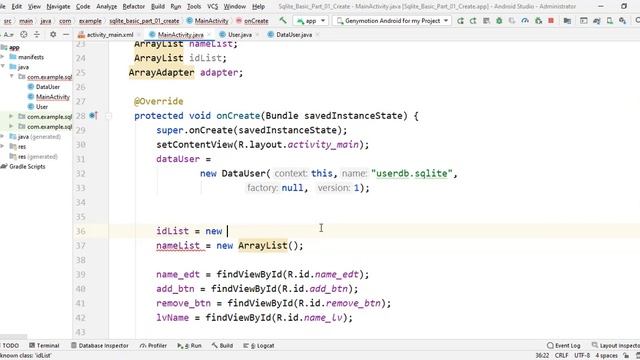Open the Layout Inspector panel

[616, 345]
